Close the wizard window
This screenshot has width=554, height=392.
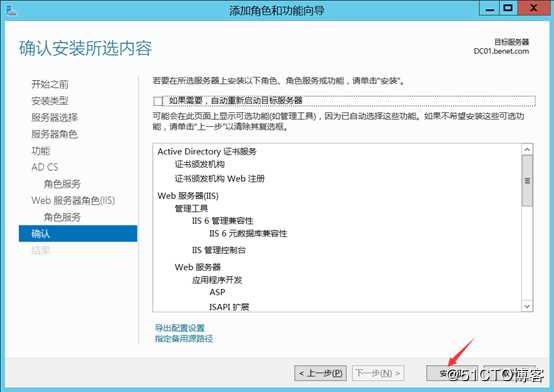[534, 8]
